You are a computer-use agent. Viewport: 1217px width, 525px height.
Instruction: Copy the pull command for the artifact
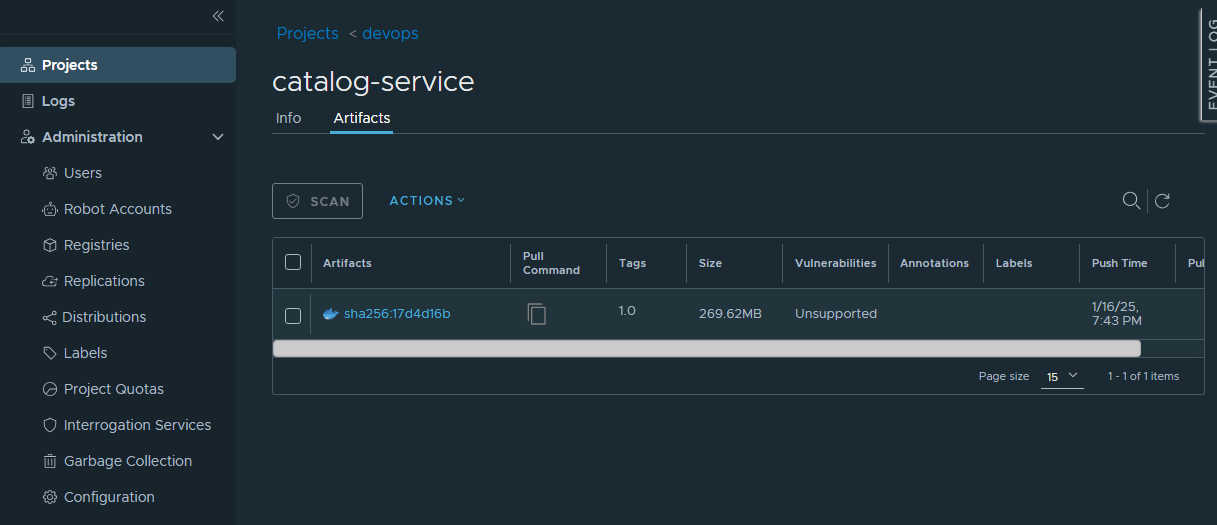[x=537, y=314]
